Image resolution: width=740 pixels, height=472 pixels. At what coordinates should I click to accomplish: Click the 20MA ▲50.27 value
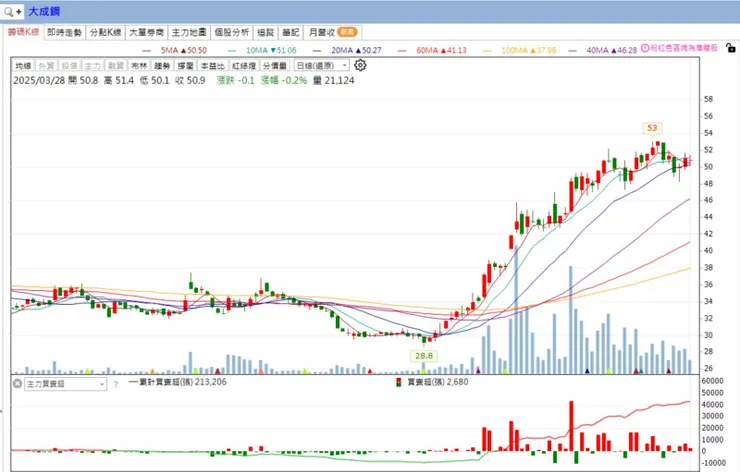click(x=356, y=51)
